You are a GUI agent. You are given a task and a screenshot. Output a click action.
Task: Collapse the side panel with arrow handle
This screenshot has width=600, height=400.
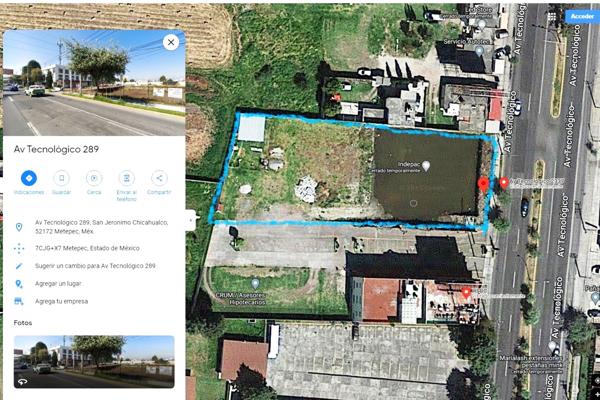tap(191, 220)
